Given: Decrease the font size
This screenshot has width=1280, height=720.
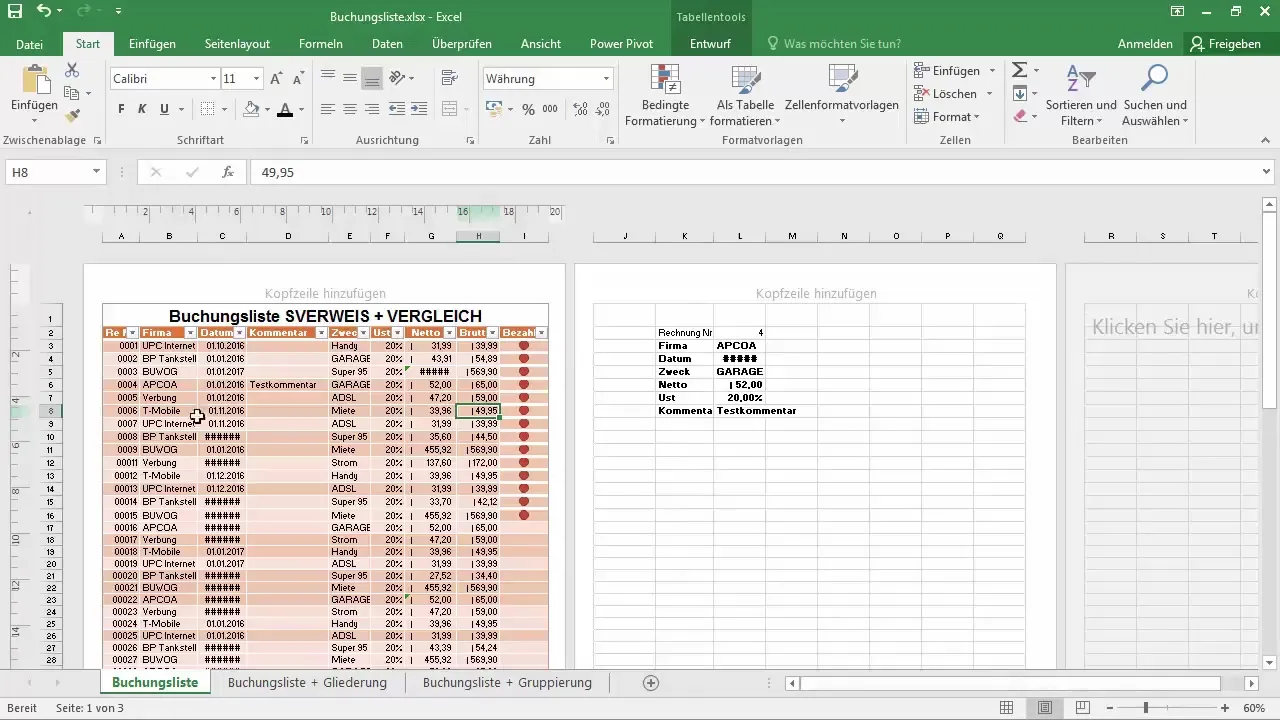Looking at the screenshot, I should (x=299, y=78).
